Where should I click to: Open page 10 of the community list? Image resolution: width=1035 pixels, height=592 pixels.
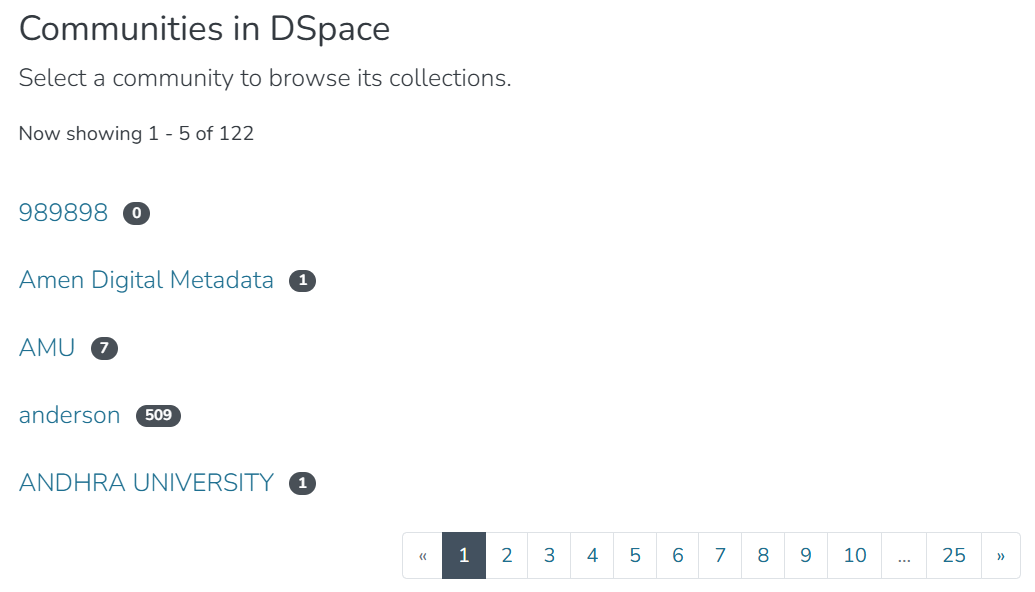coord(853,555)
